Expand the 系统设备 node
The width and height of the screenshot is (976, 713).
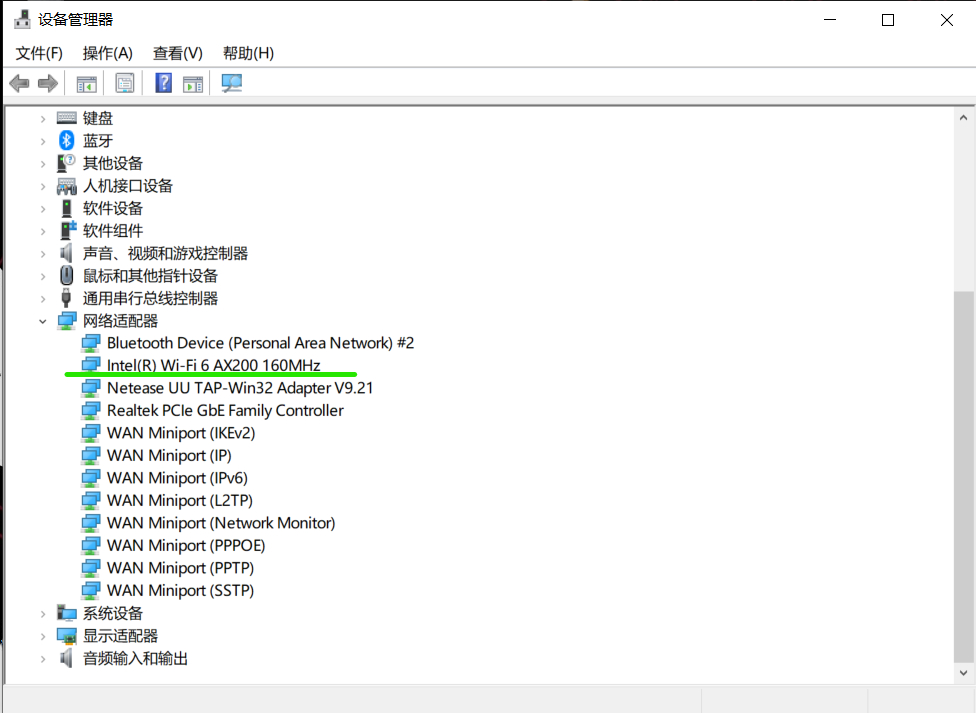tap(43, 614)
